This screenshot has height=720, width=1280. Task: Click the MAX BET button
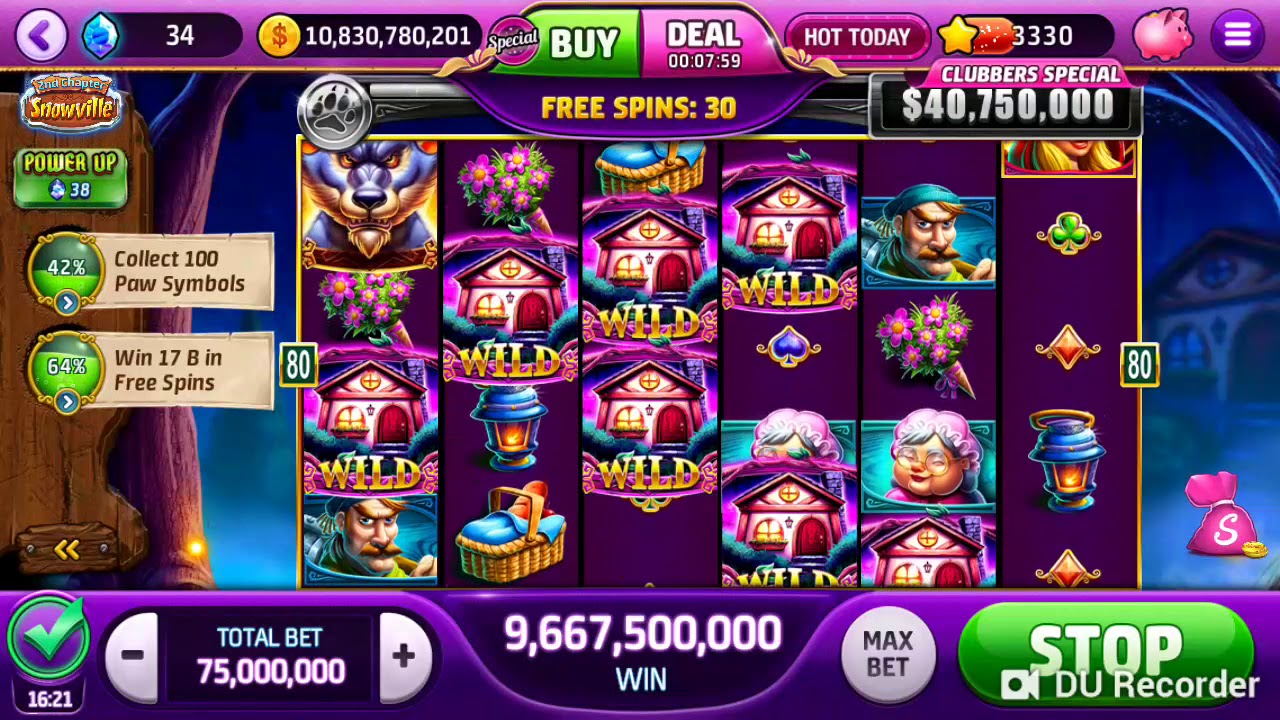(887, 654)
